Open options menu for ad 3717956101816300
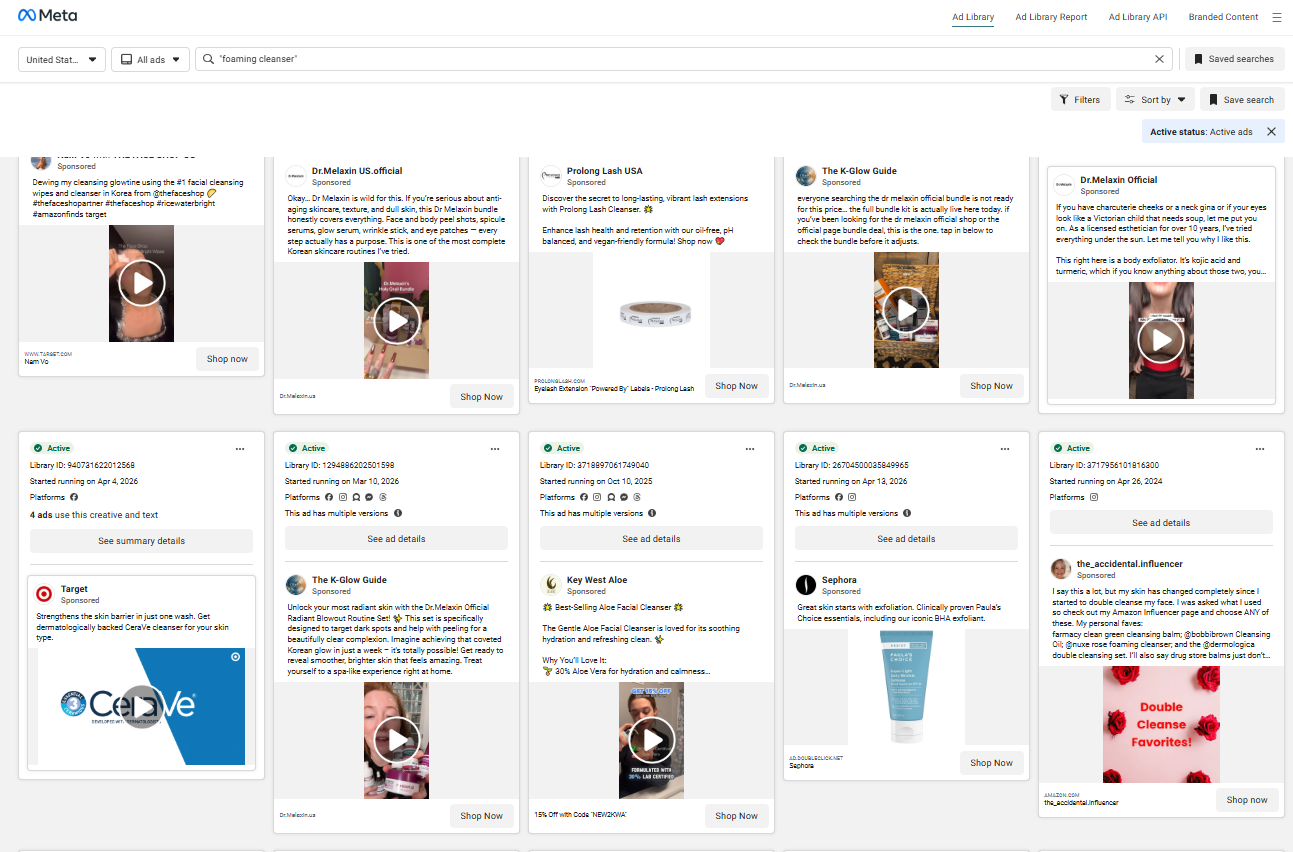The image size is (1293, 852). 1260,449
